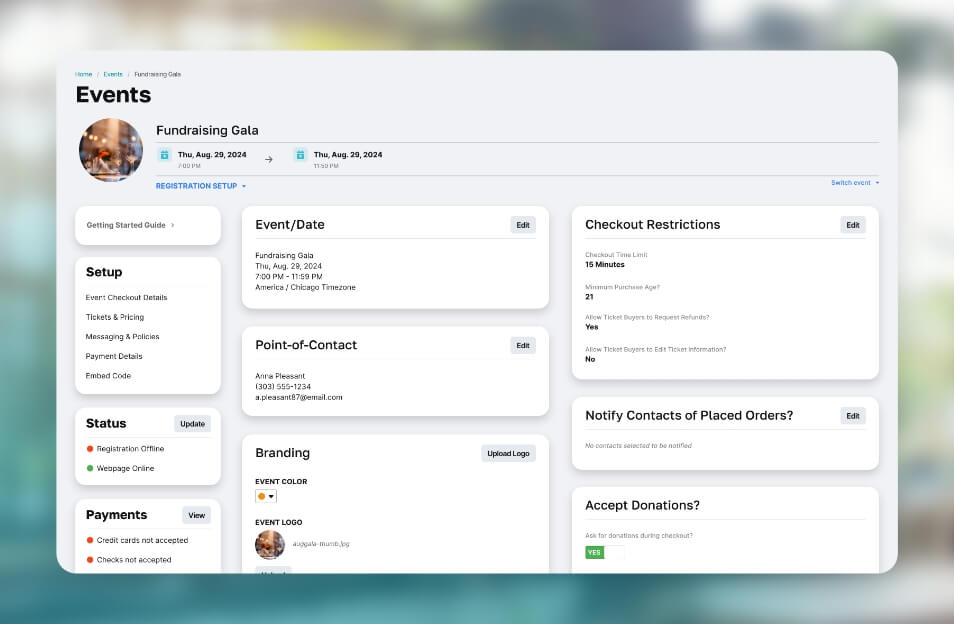Click the Fundraising Gala breadcrumb text
The image size is (954, 624).
(x=158, y=74)
